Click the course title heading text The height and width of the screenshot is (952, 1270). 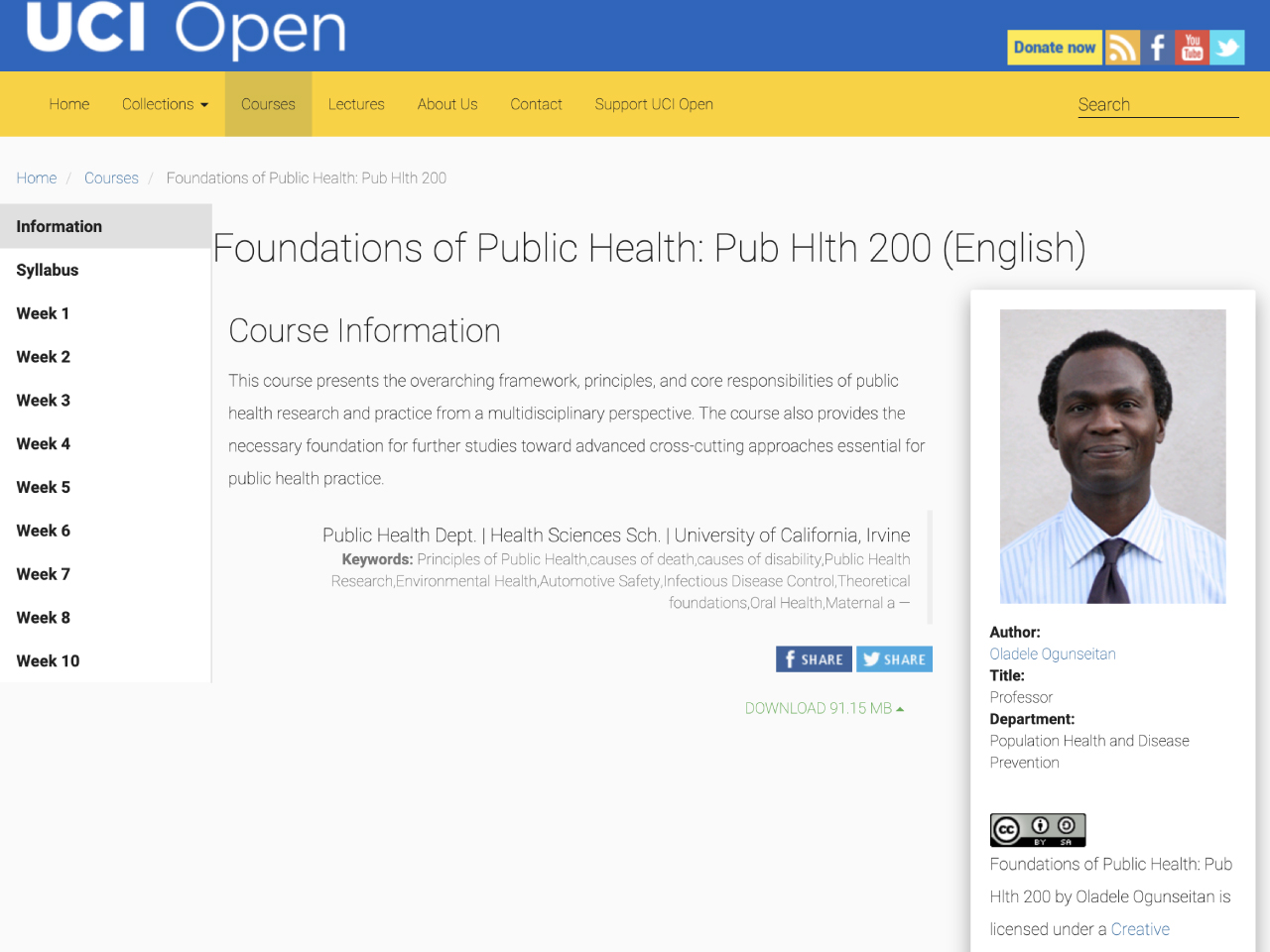coord(650,248)
